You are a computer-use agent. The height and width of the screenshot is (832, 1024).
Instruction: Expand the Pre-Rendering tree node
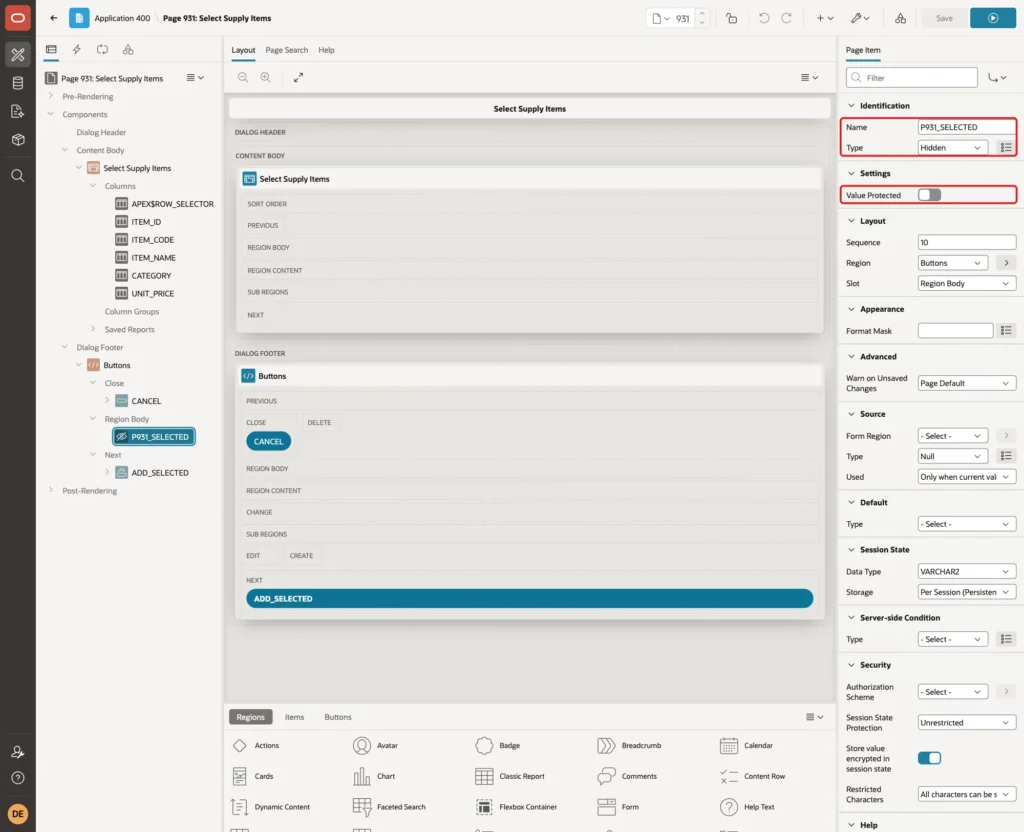tap(51, 96)
